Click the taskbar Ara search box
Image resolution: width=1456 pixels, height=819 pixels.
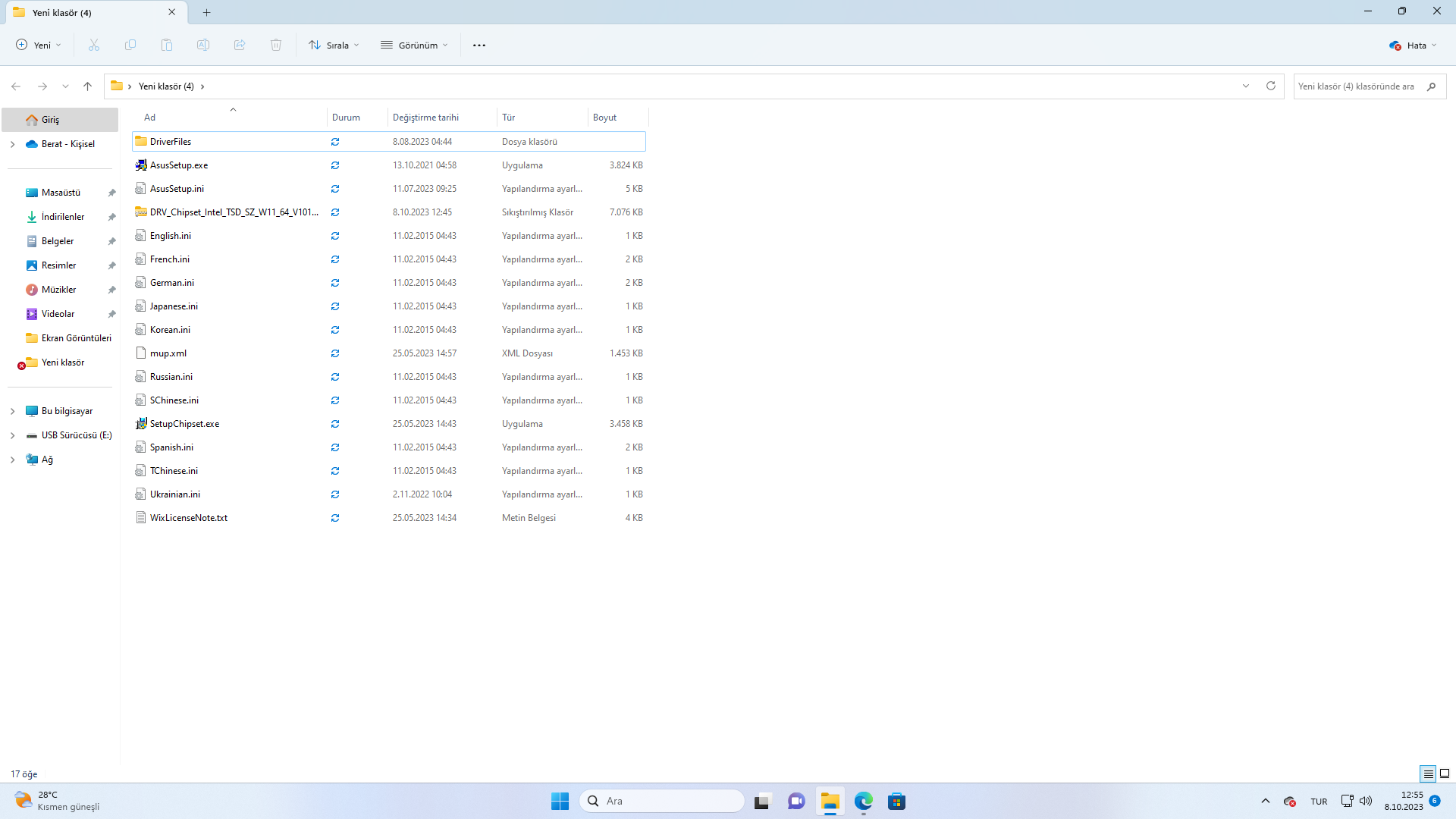[x=662, y=802]
